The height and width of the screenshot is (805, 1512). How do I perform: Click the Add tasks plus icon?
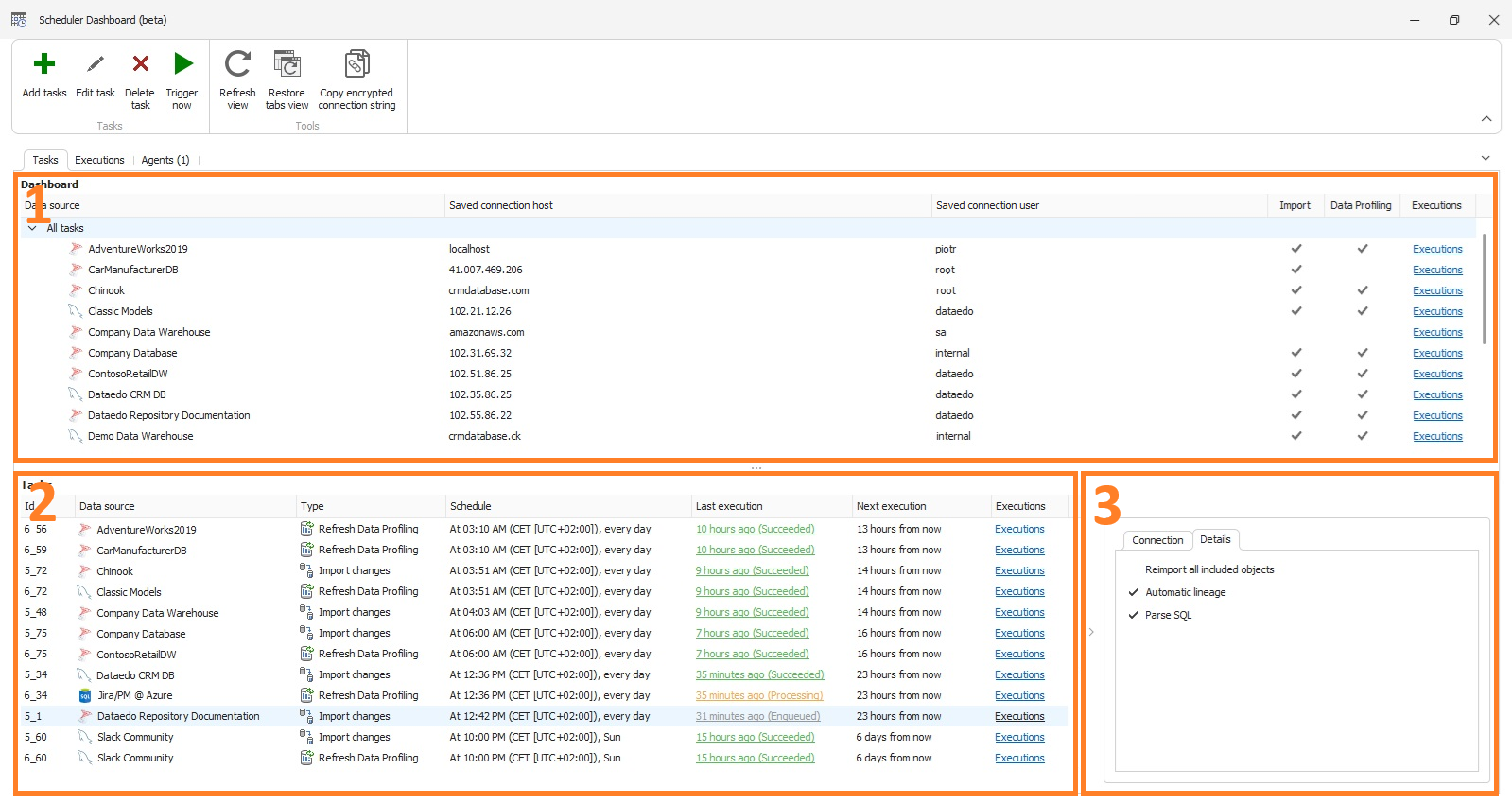[44, 63]
